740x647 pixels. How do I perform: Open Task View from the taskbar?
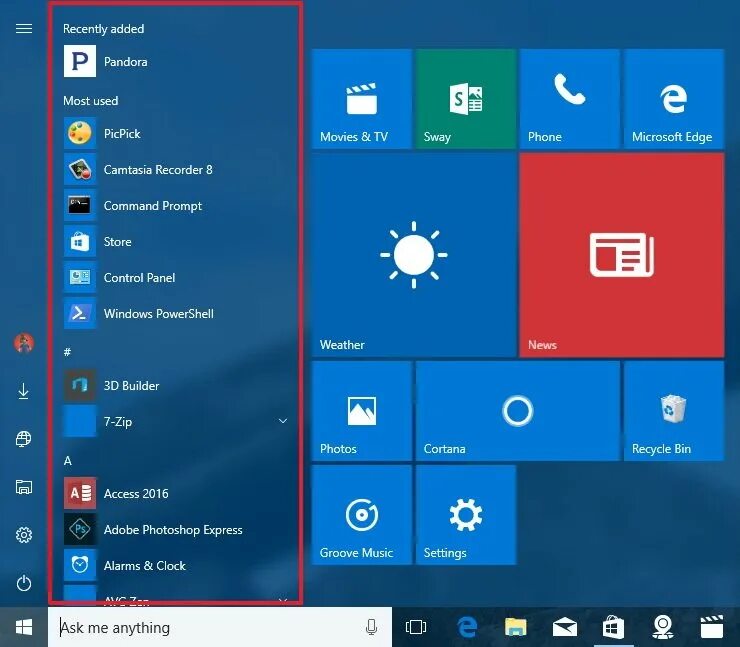pos(416,627)
